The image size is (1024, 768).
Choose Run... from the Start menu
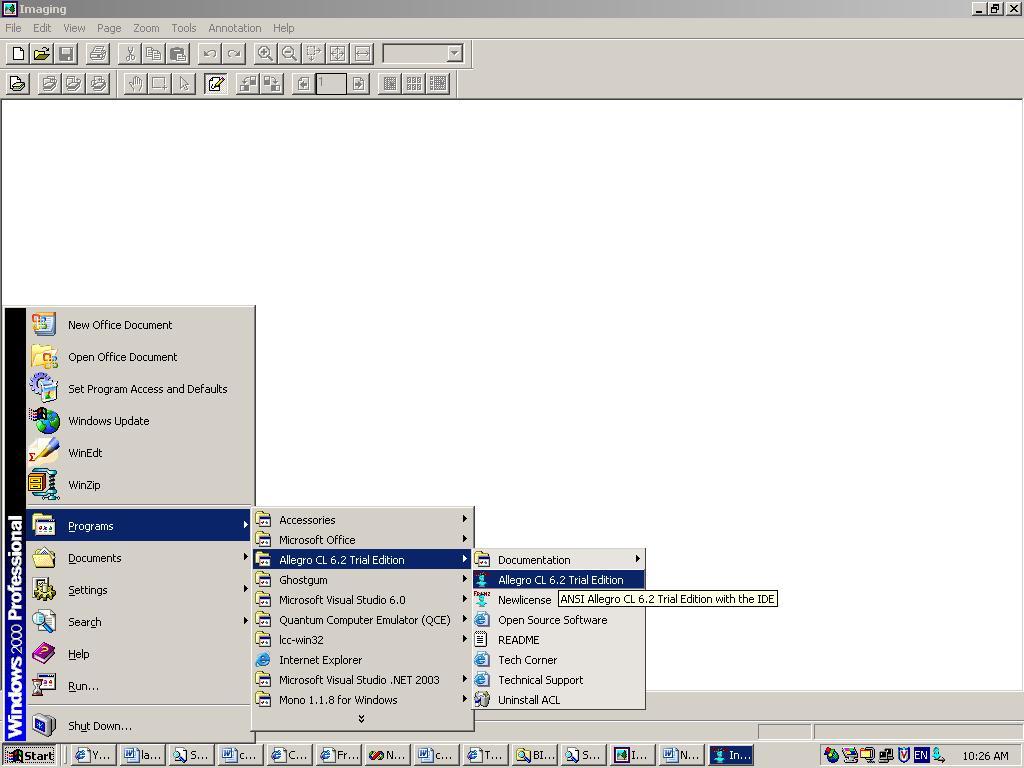point(139,686)
